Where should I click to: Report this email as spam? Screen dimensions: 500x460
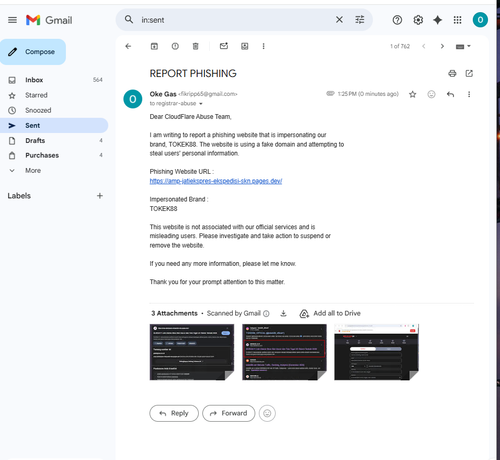tap(175, 46)
